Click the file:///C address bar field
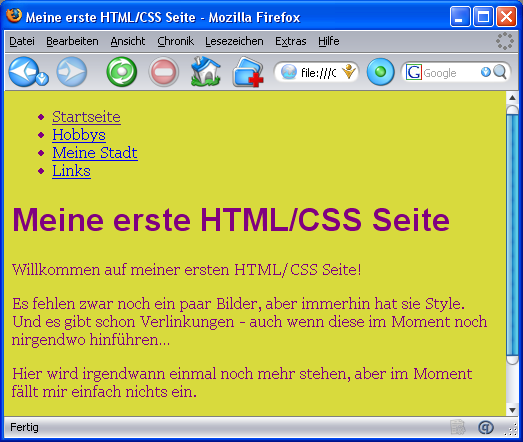 tap(318, 72)
